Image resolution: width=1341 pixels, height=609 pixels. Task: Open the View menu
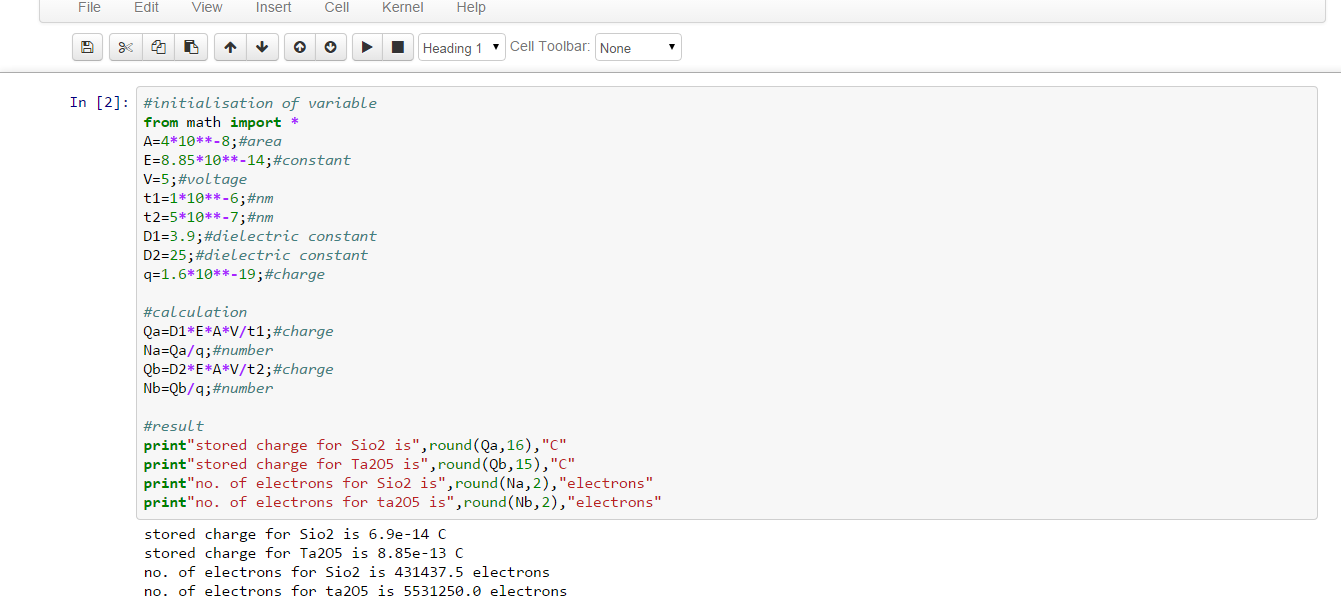pyautogui.click(x=207, y=8)
